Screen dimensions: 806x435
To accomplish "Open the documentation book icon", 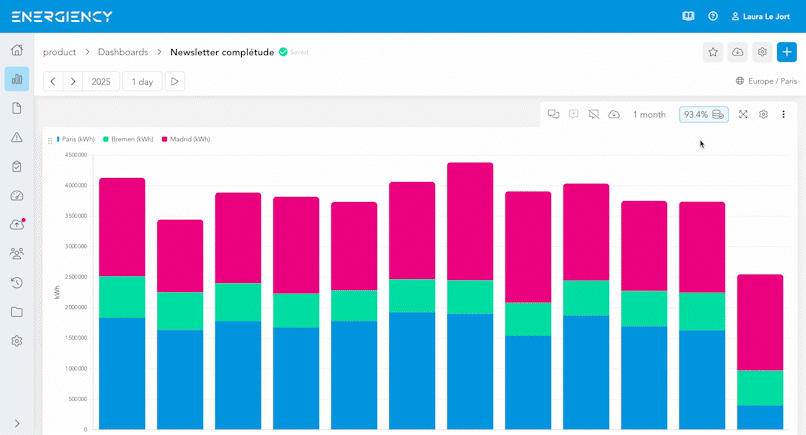I will [688, 16].
